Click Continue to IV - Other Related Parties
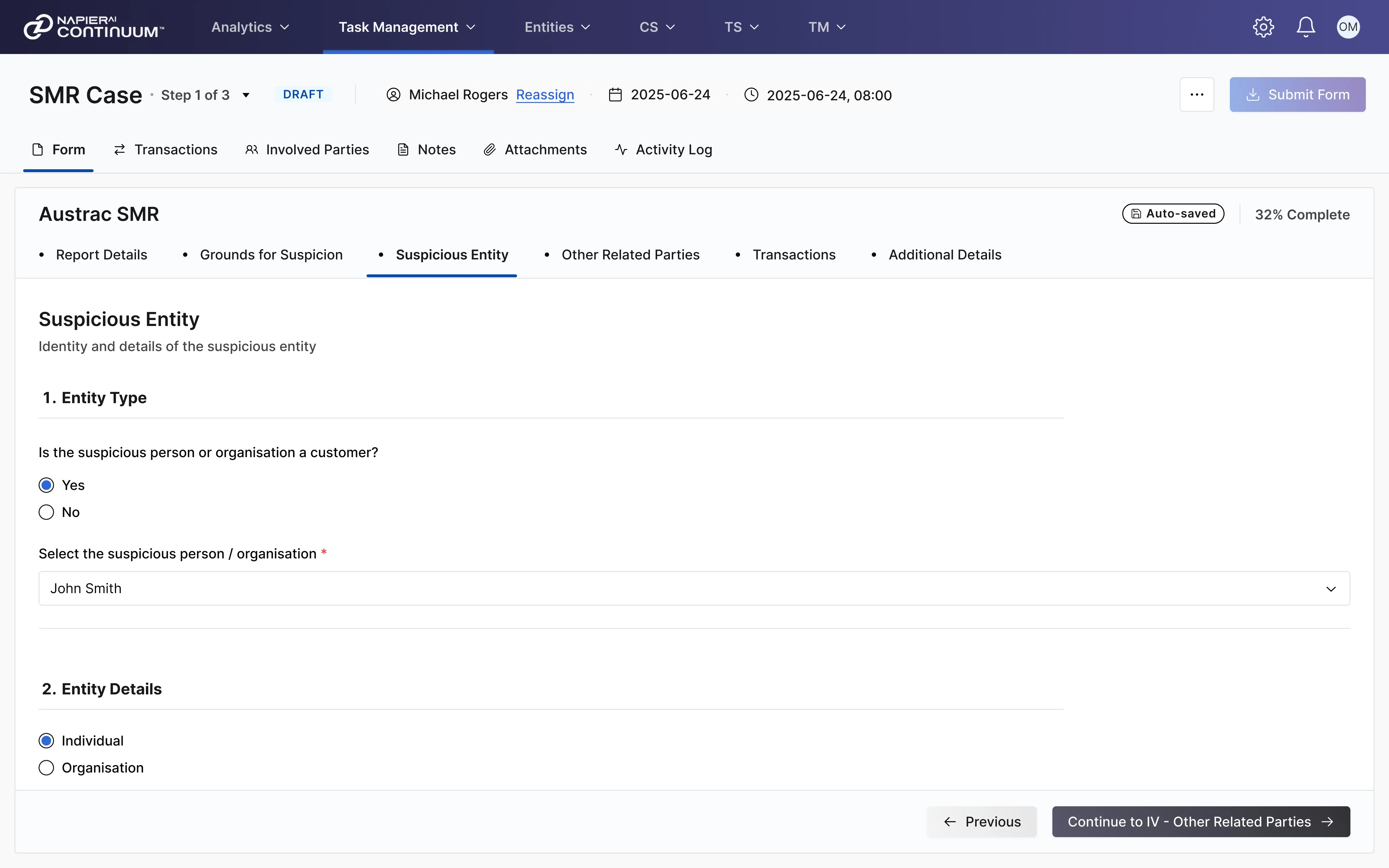 click(x=1200, y=821)
